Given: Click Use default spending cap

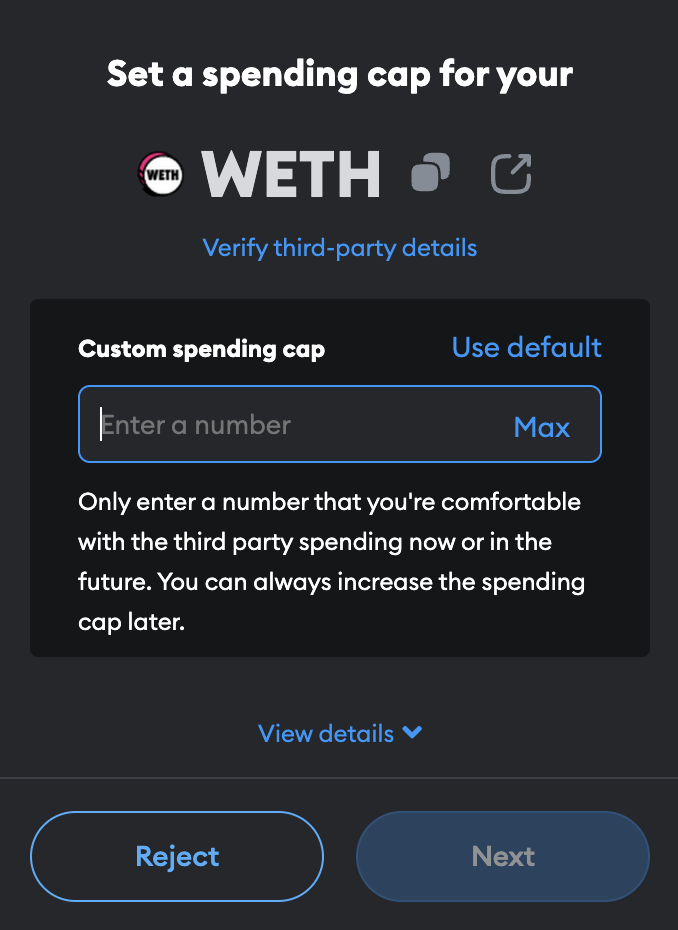Looking at the screenshot, I should 526,347.
